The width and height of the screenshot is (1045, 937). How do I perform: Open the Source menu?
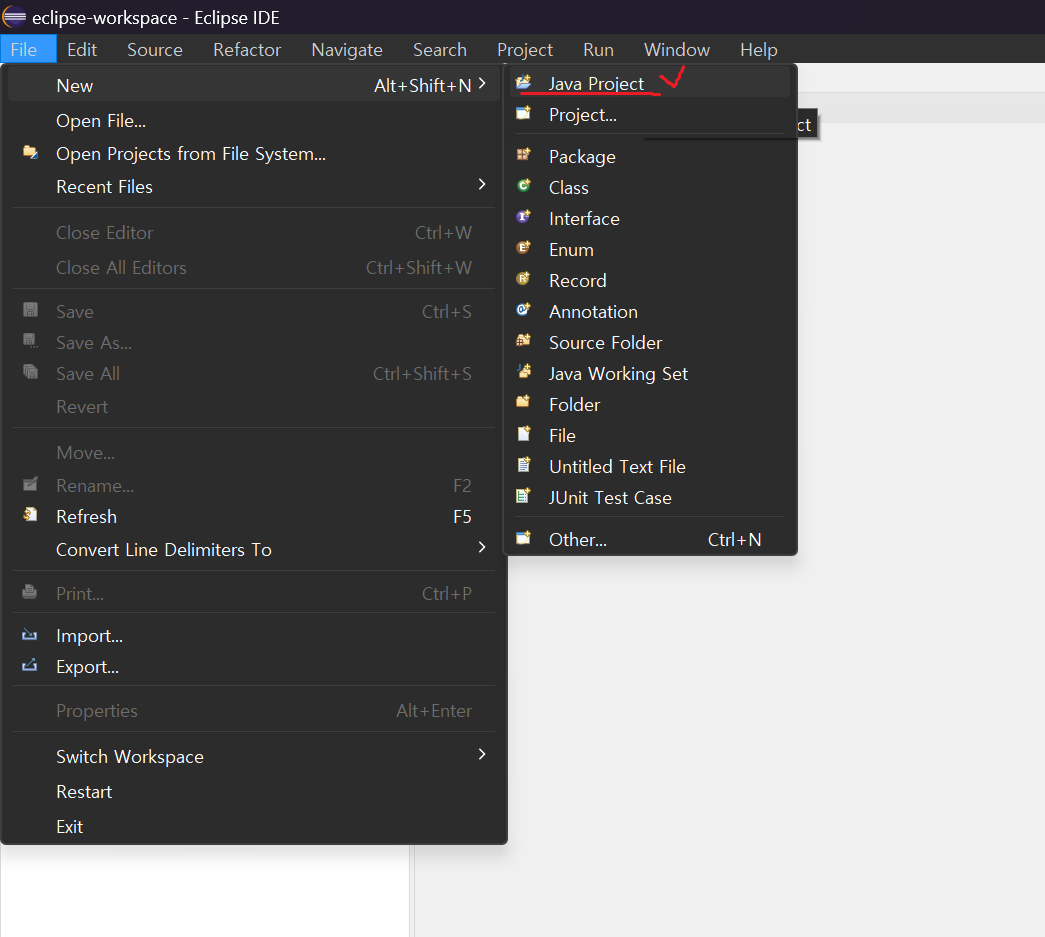tap(155, 50)
